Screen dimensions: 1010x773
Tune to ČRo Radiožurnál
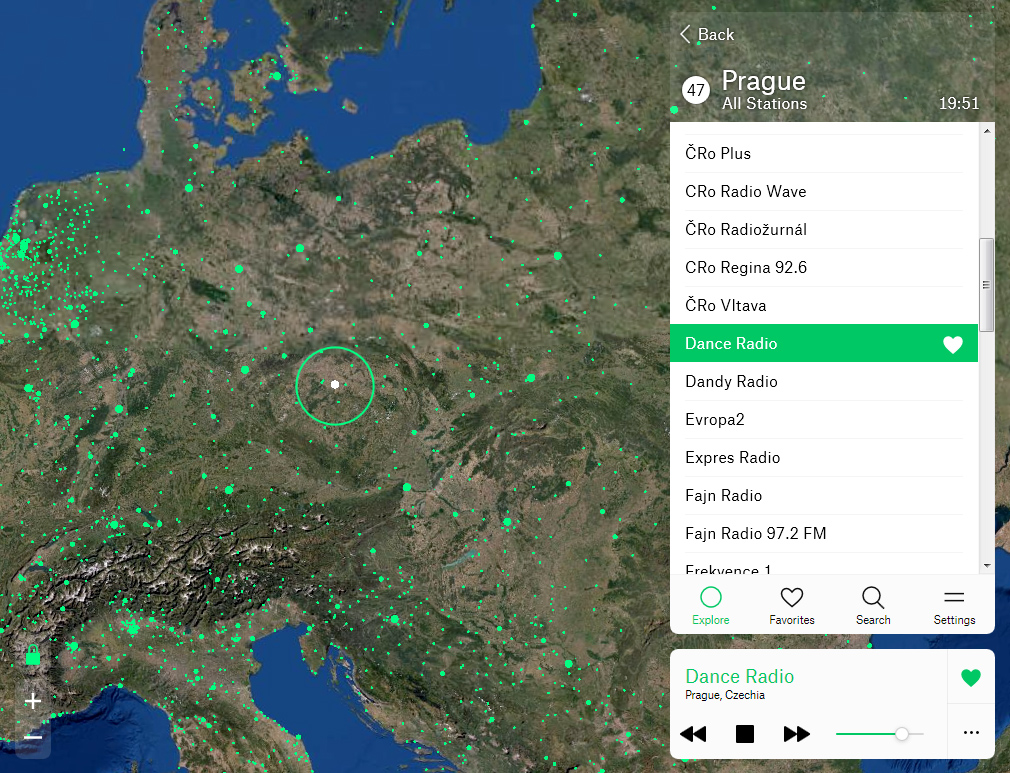coord(824,229)
